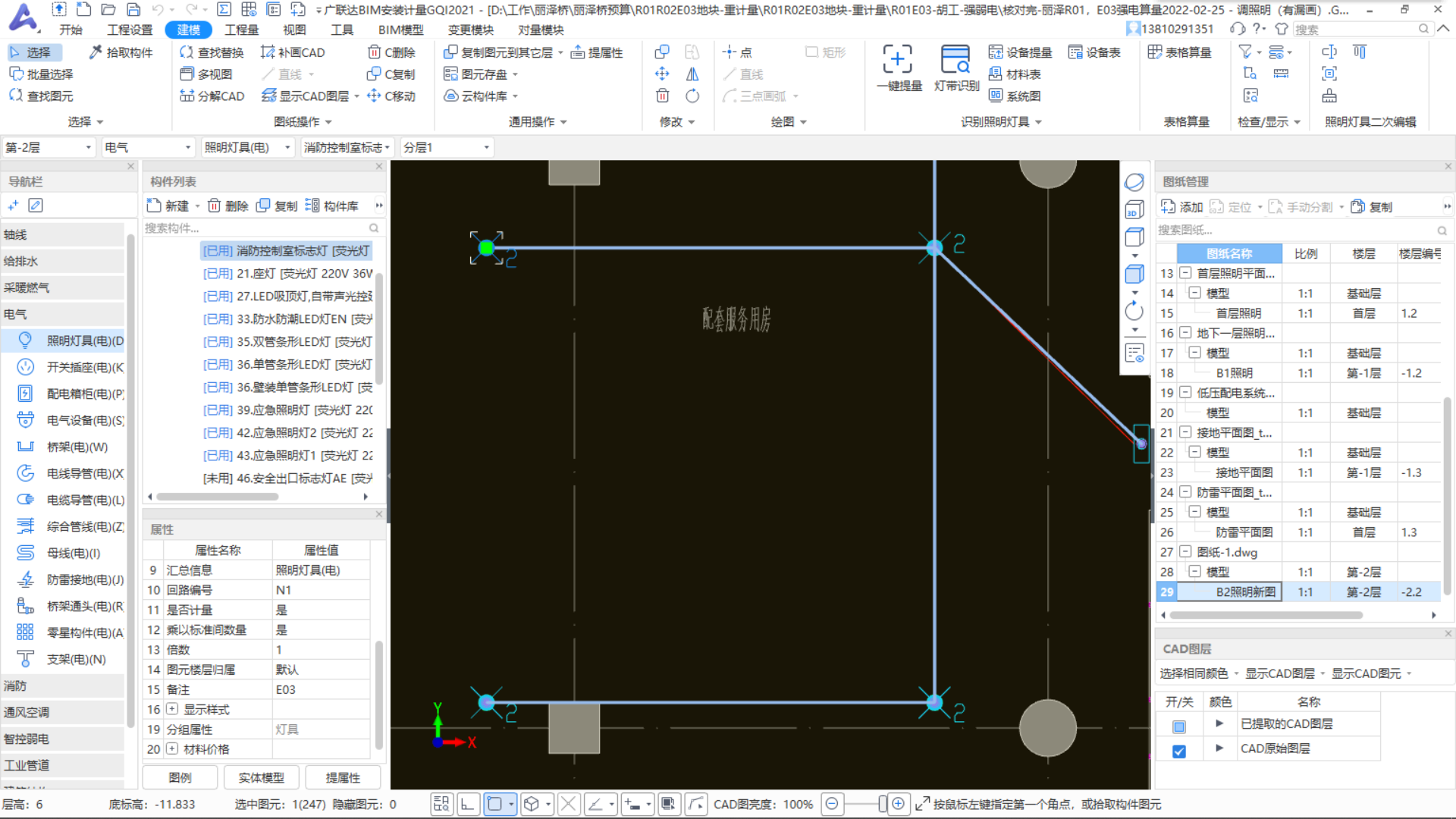Click the 颜色 column header in CAD图层

click(1220, 701)
